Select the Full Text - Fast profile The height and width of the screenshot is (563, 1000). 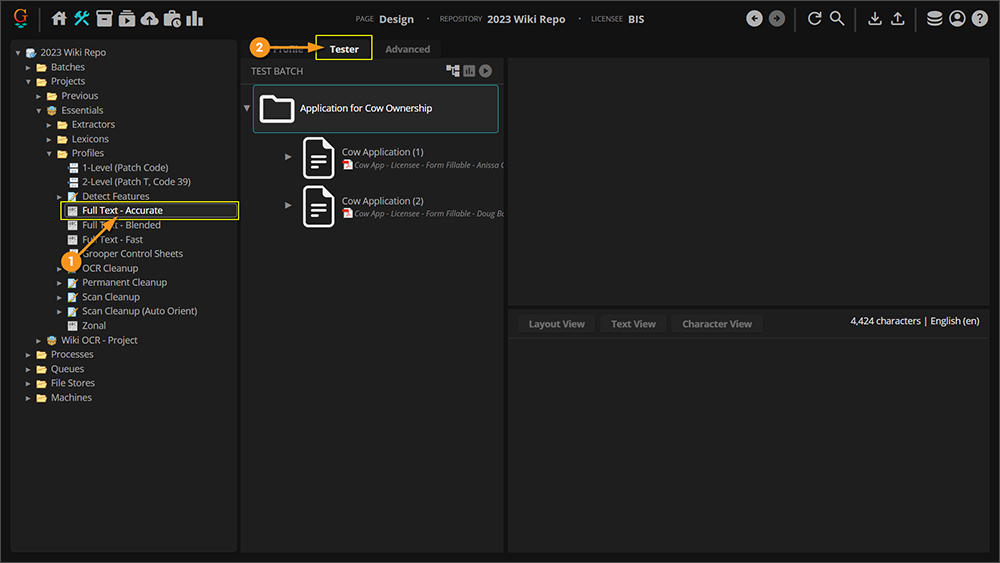112,240
